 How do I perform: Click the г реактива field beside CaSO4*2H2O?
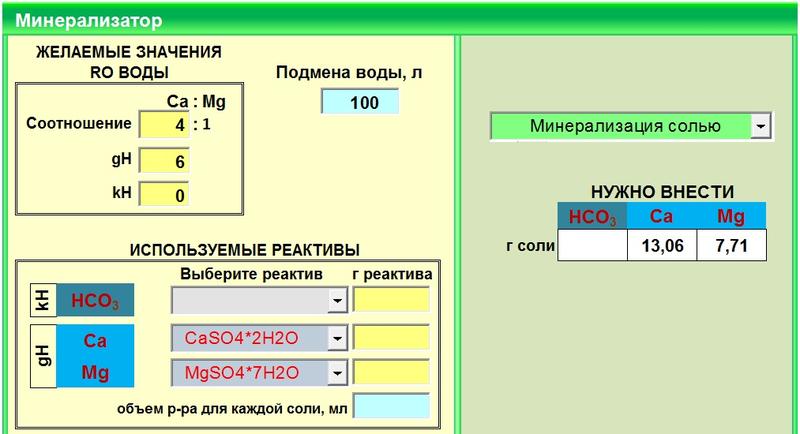[390, 338]
